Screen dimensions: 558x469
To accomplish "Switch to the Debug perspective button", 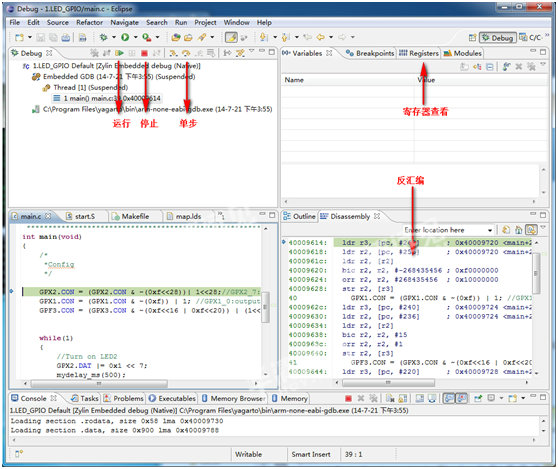I will tap(497, 37).
